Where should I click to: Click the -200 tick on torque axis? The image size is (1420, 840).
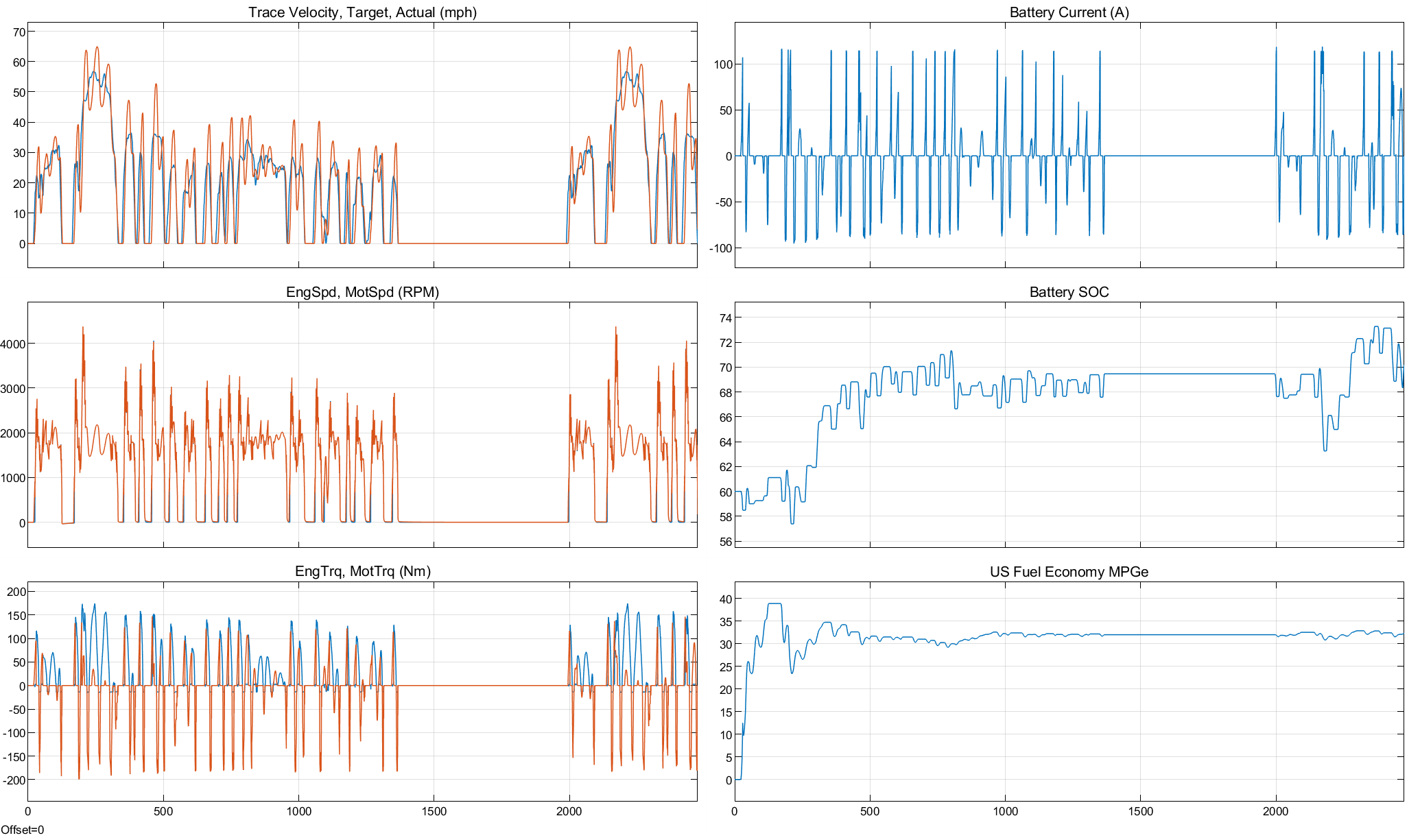14,780
